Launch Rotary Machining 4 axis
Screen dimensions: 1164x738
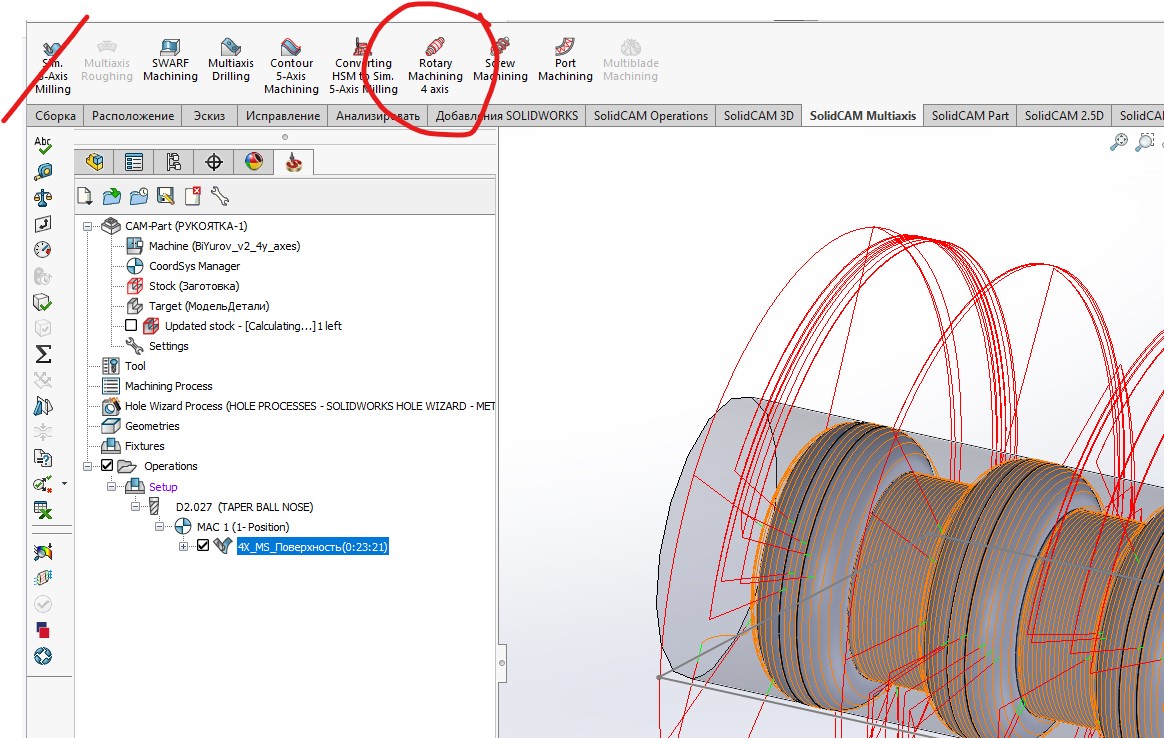(x=435, y=67)
